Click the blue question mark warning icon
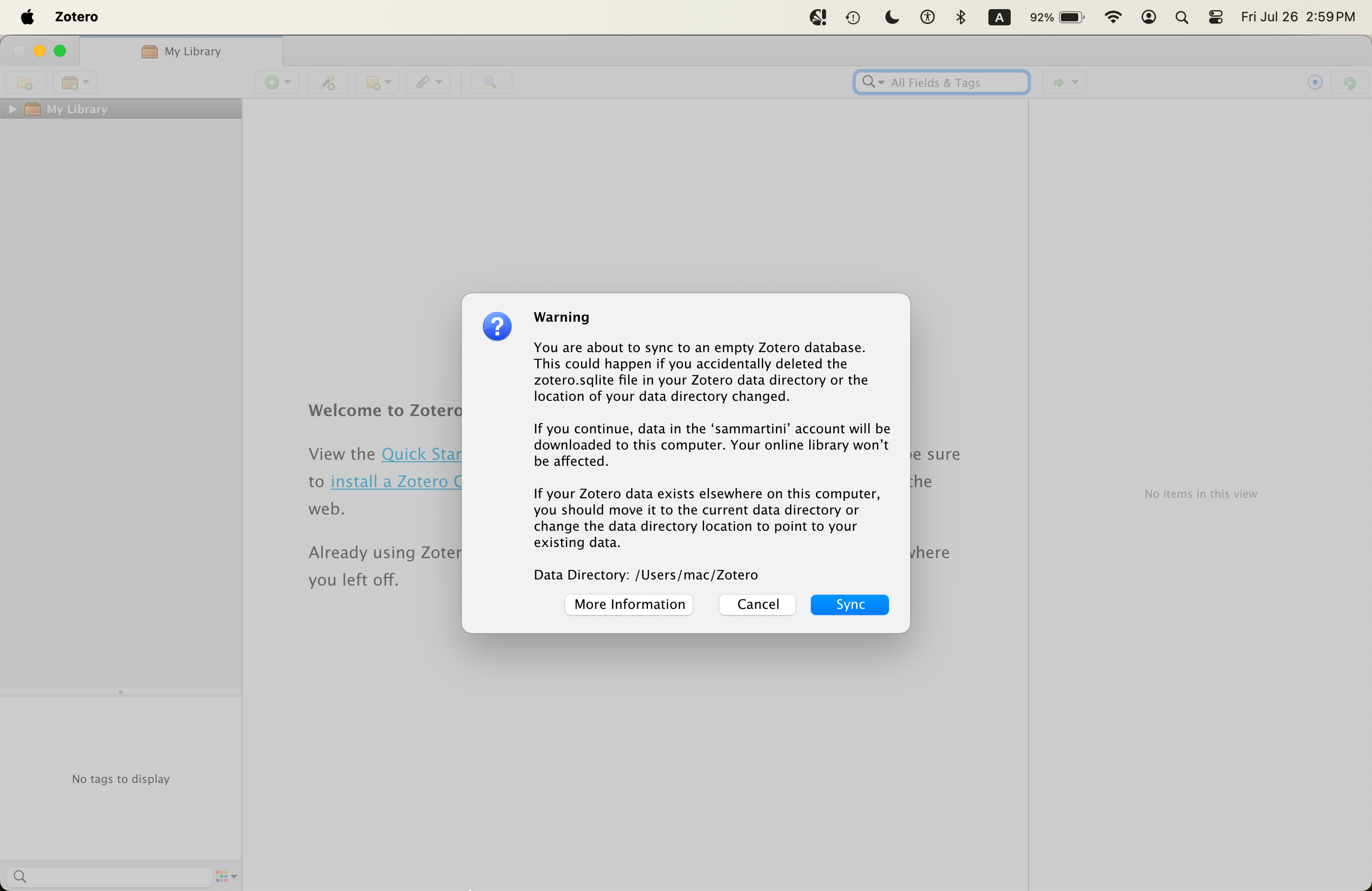Image resolution: width=1372 pixels, height=891 pixels. click(497, 327)
